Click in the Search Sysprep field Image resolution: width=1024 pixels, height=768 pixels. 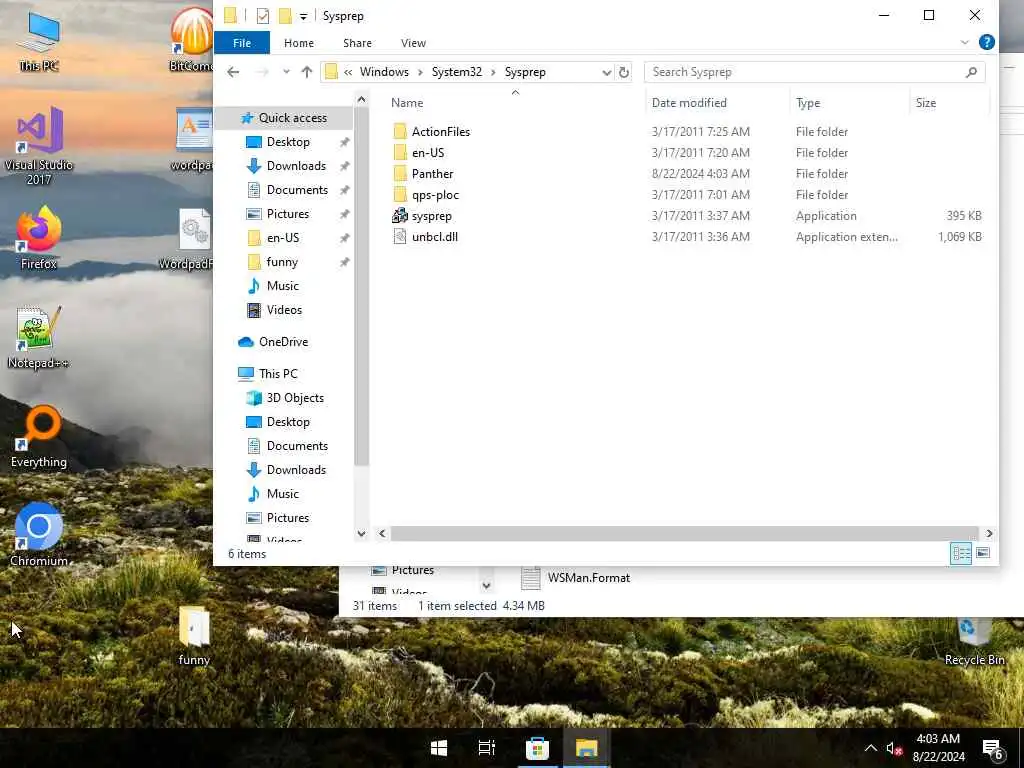(814, 72)
